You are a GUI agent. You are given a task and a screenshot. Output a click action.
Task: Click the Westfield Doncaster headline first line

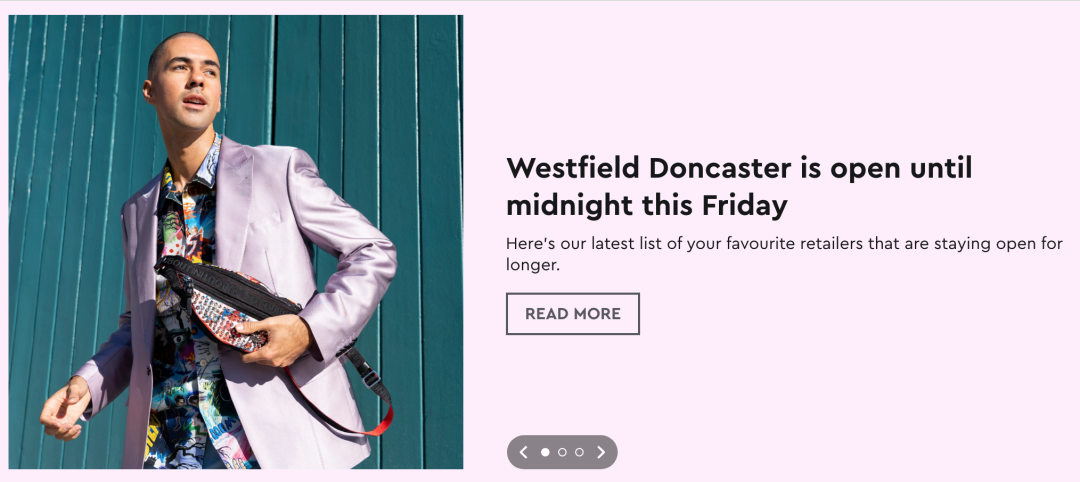[x=739, y=168]
